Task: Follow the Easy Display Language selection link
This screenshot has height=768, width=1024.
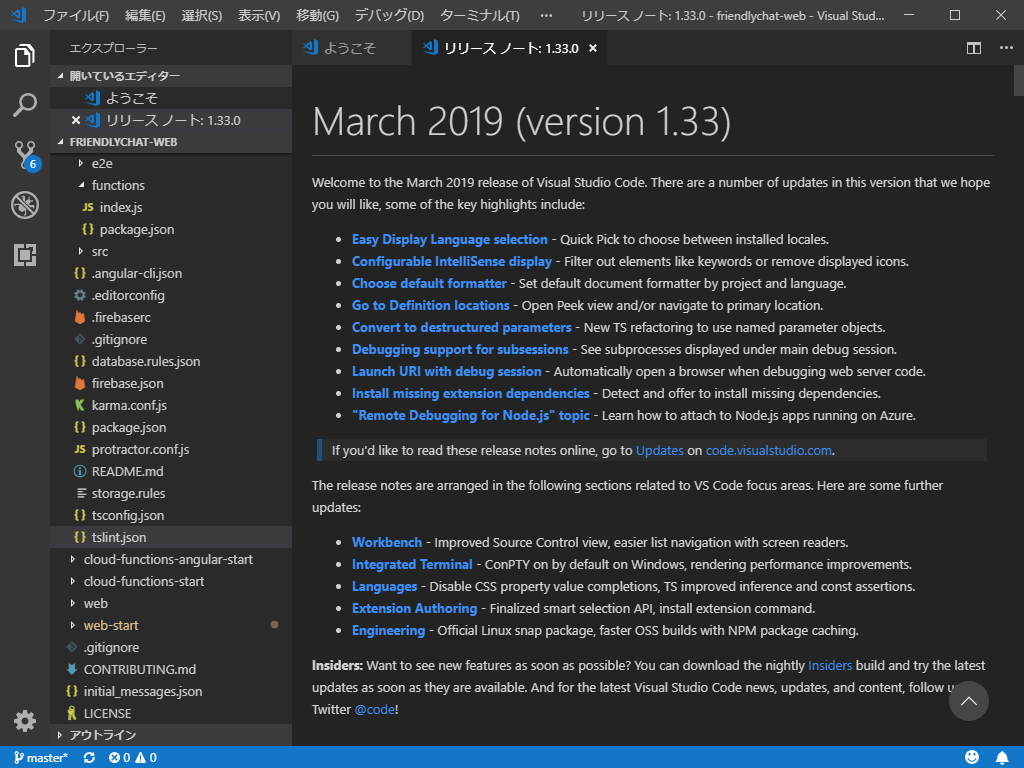Action: coord(449,240)
